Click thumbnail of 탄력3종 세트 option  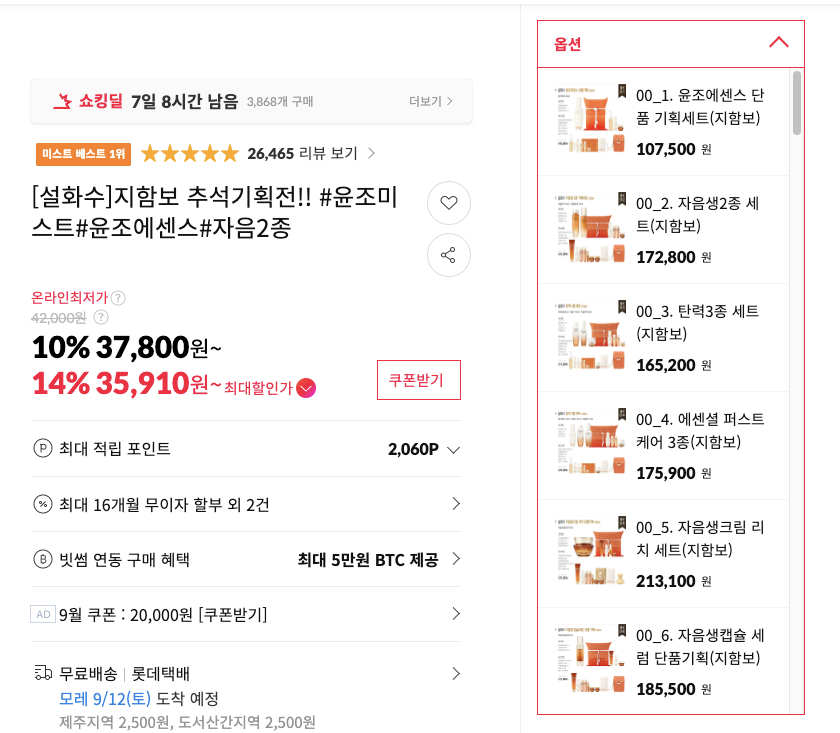coord(590,335)
